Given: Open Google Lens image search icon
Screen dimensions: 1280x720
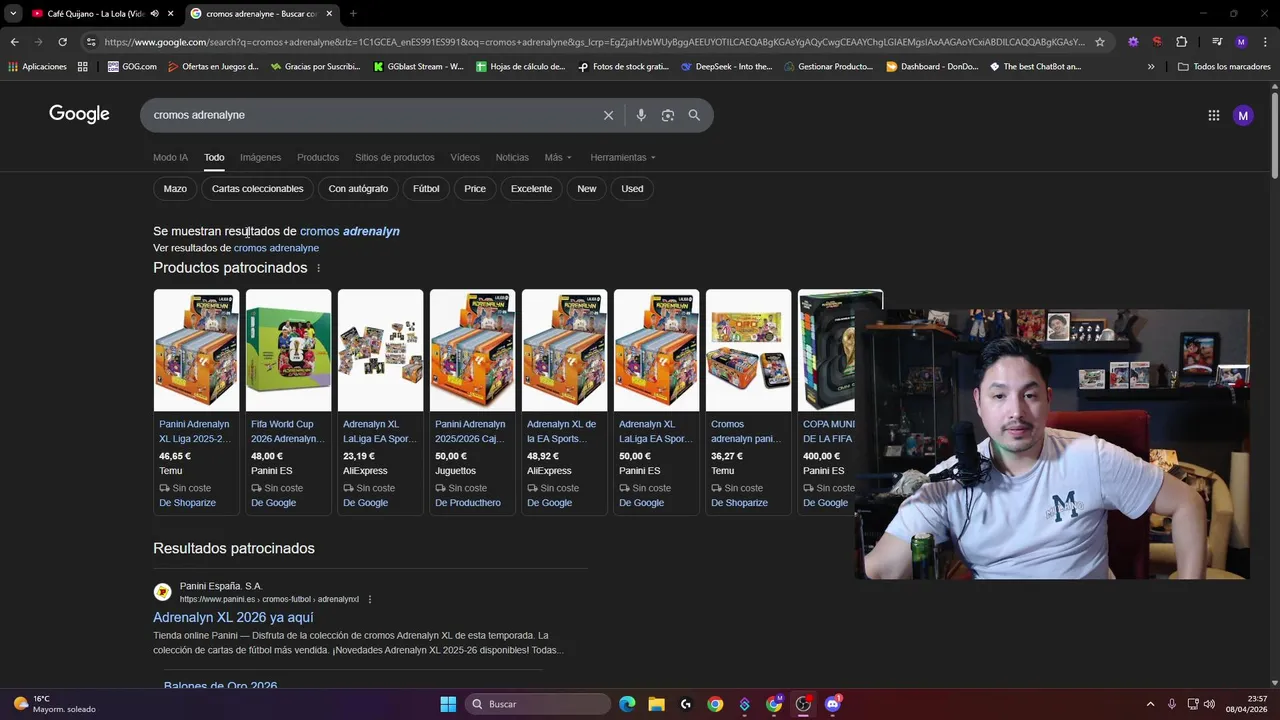Looking at the screenshot, I should click(668, 115).
